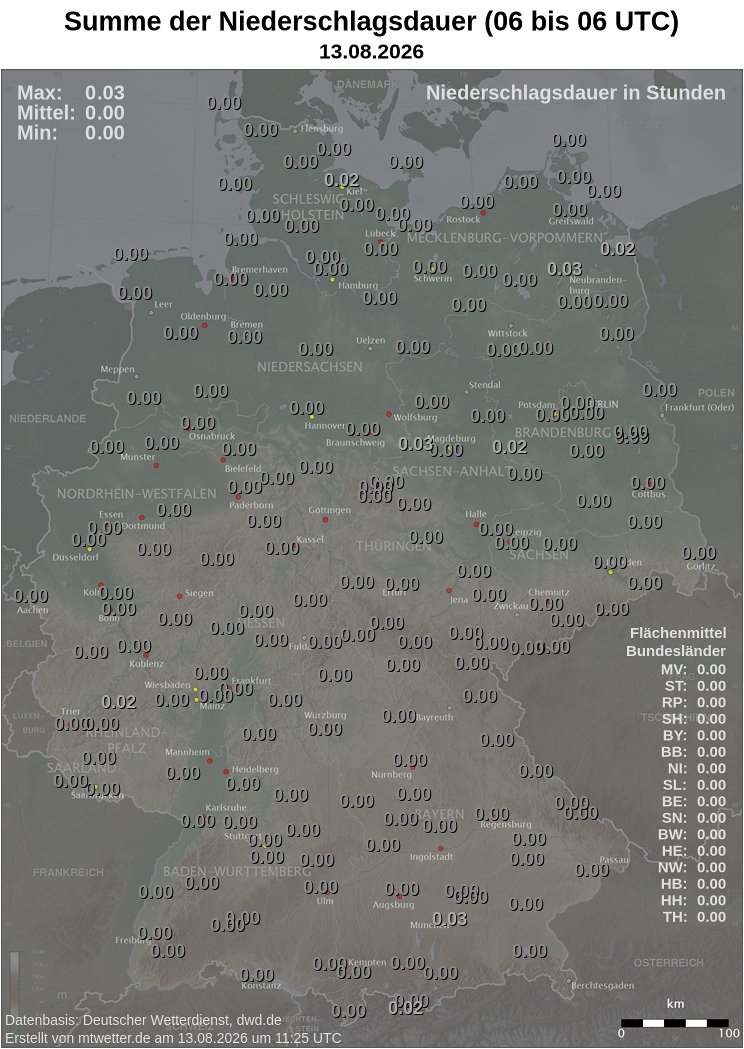Click the 'MV: 0.00' legend row
744x1049 pixels.
(693, 669)
